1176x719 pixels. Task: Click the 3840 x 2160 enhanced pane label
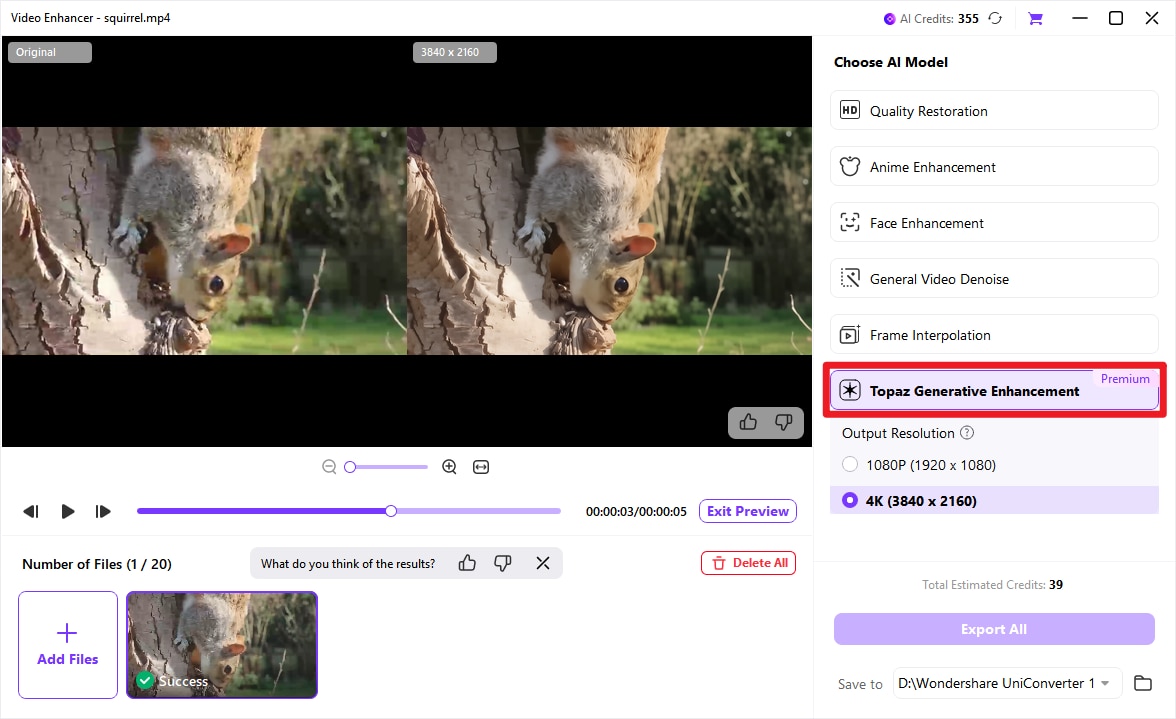[x=454, y=52]
